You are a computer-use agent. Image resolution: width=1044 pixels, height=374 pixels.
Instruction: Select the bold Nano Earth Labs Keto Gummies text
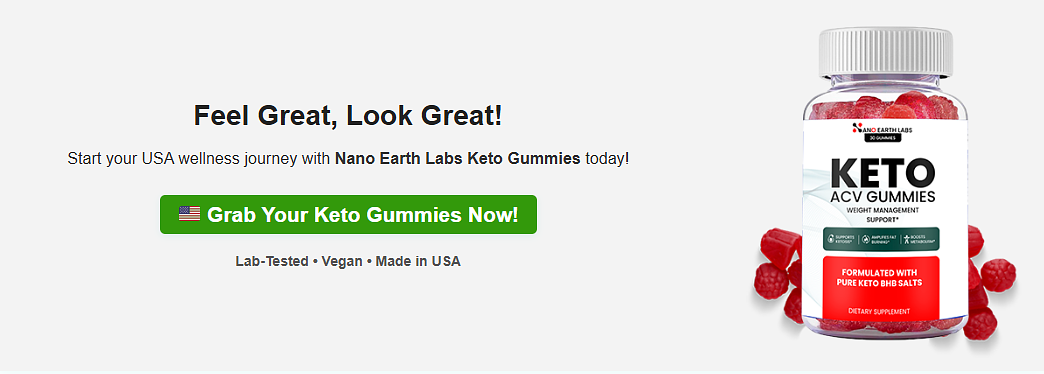click(x=457, y=160)
